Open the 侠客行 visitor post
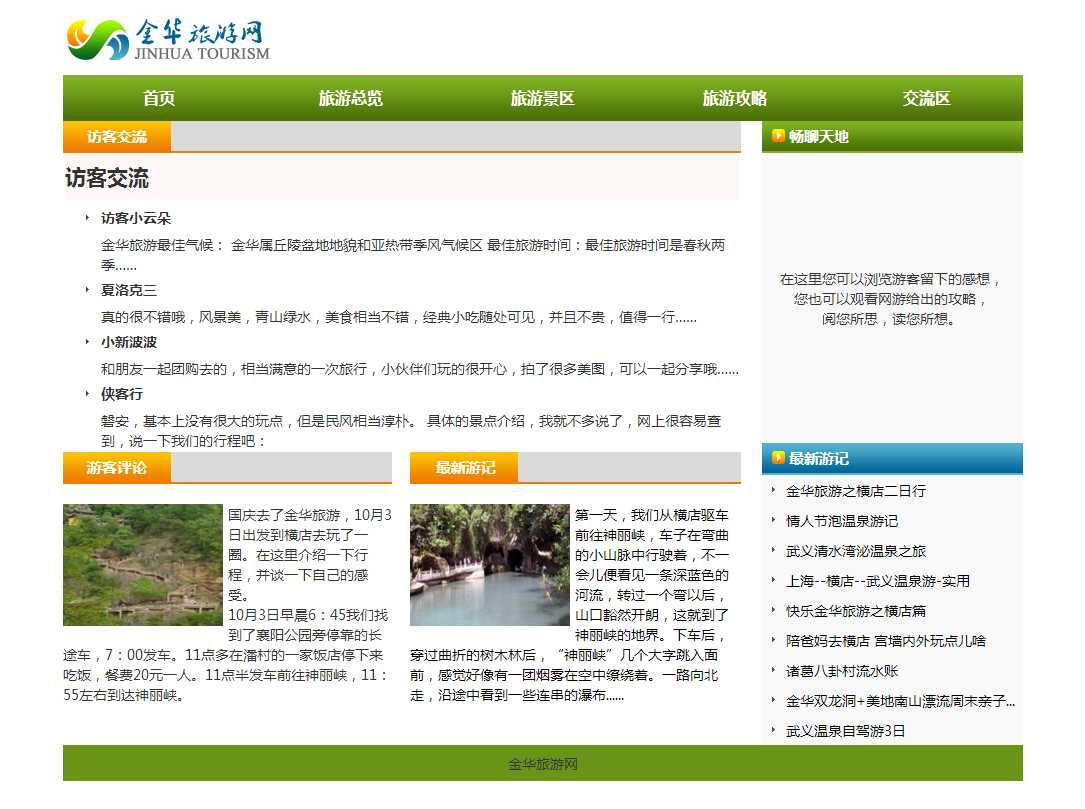Image resolution: width=1085 pixels, height=809 pixels. pyautogui.click(x=122, y=394)
